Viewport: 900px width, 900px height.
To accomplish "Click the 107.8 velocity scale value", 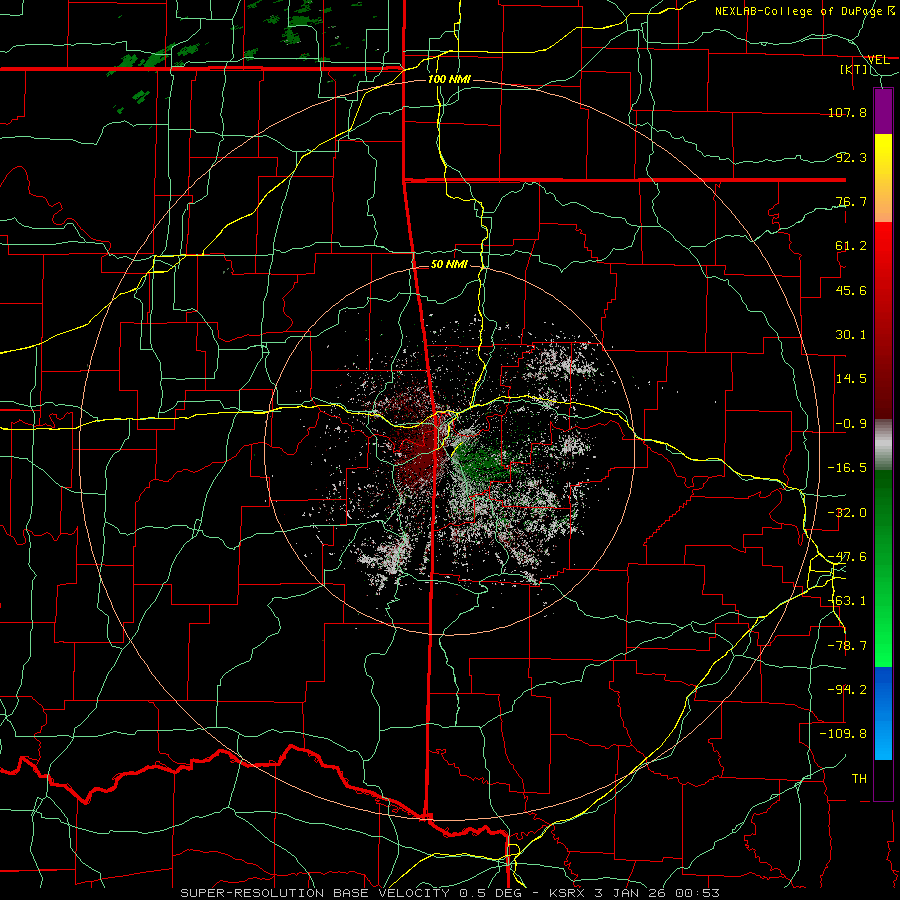I will tap(847, 112).
